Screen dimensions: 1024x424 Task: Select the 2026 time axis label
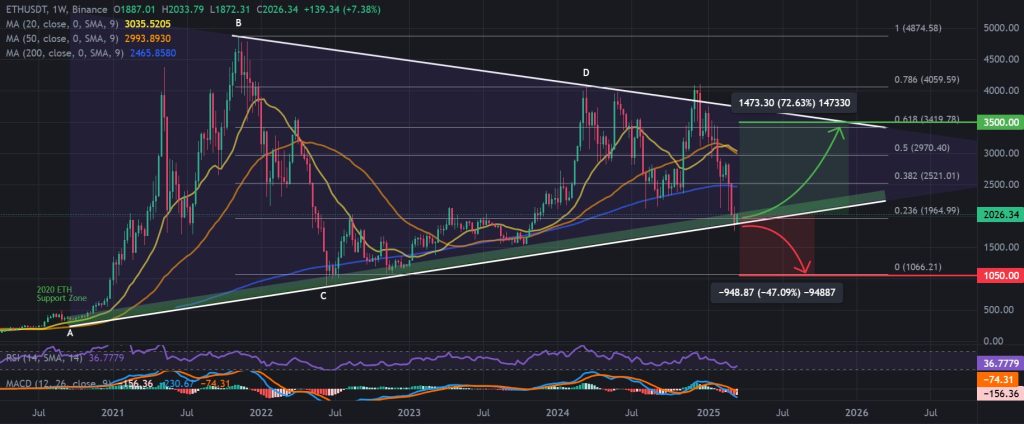tap(856, 413)
